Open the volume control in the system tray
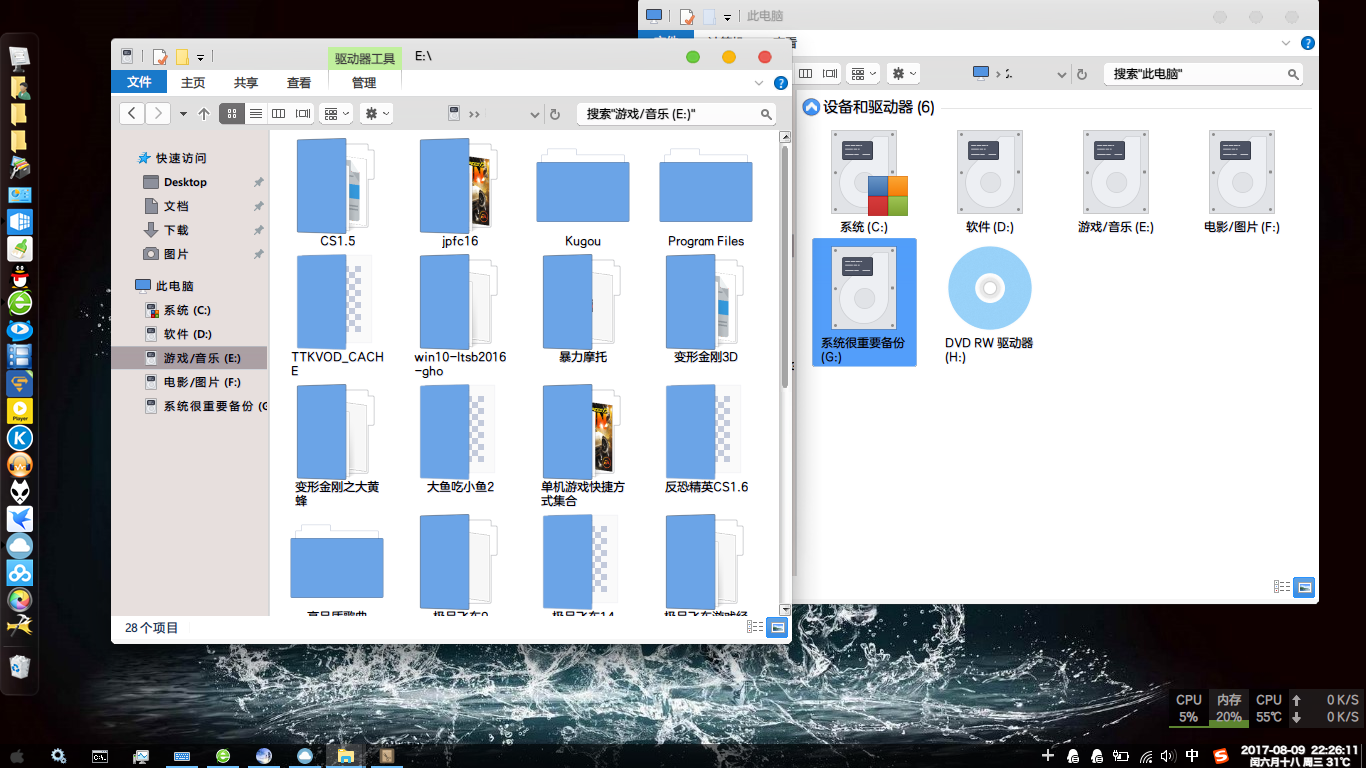Image resolution: width=1366 pixels, height=768 pixels. point(1168,756)
